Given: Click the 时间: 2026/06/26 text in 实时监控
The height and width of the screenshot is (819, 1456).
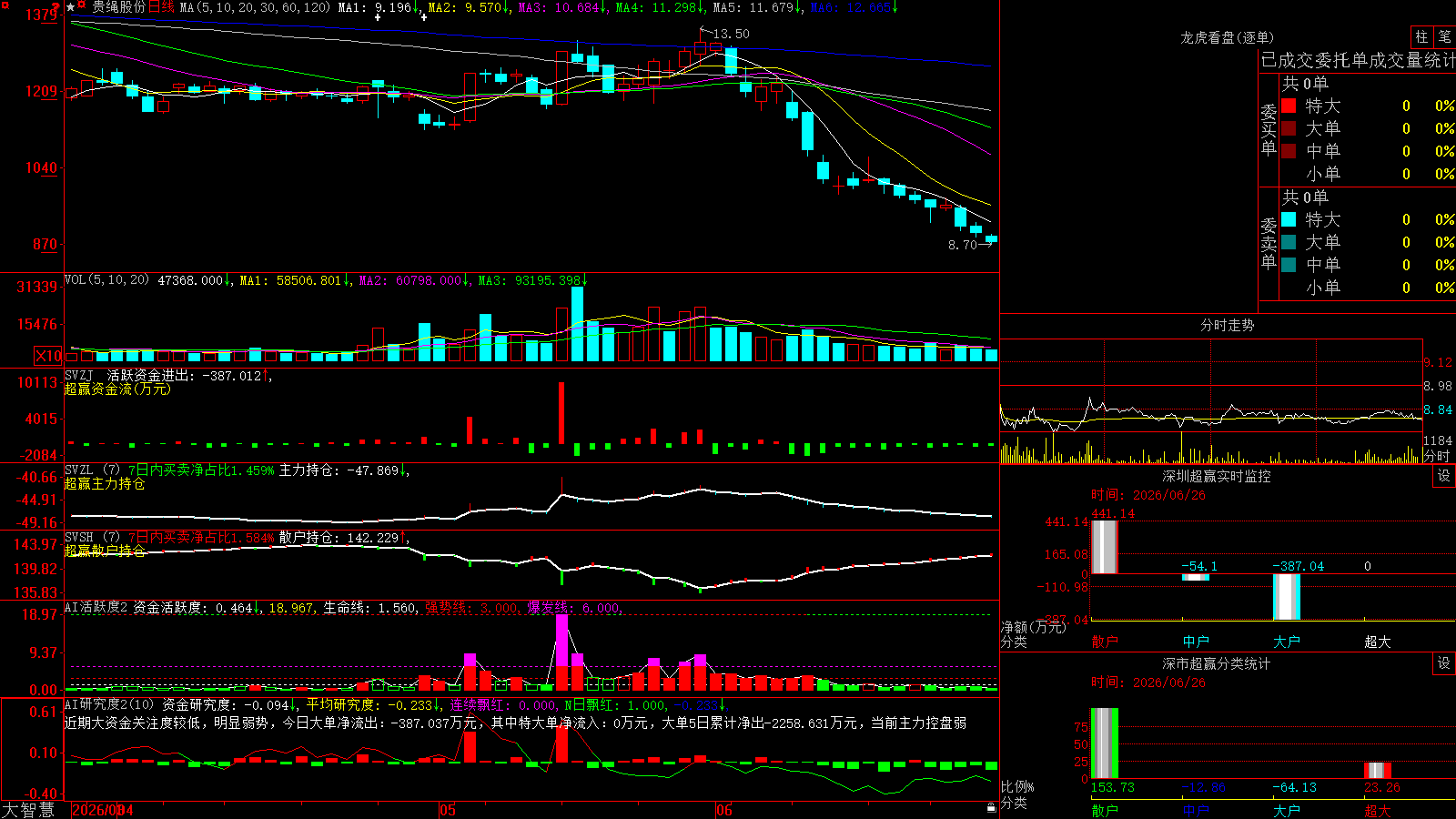Looking at the screenshot, I should pos(1148,495).
